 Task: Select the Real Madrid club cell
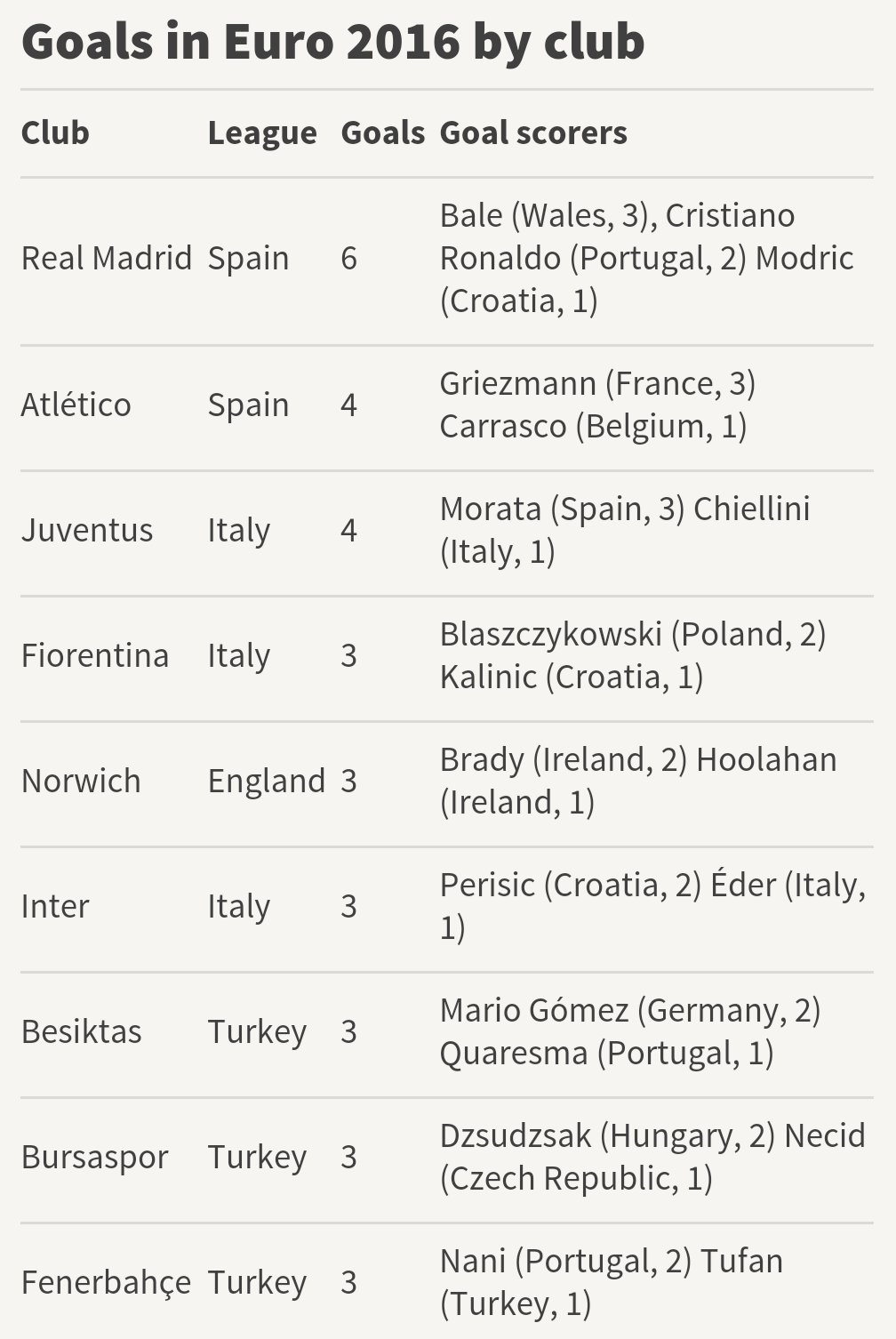point(107,258)
